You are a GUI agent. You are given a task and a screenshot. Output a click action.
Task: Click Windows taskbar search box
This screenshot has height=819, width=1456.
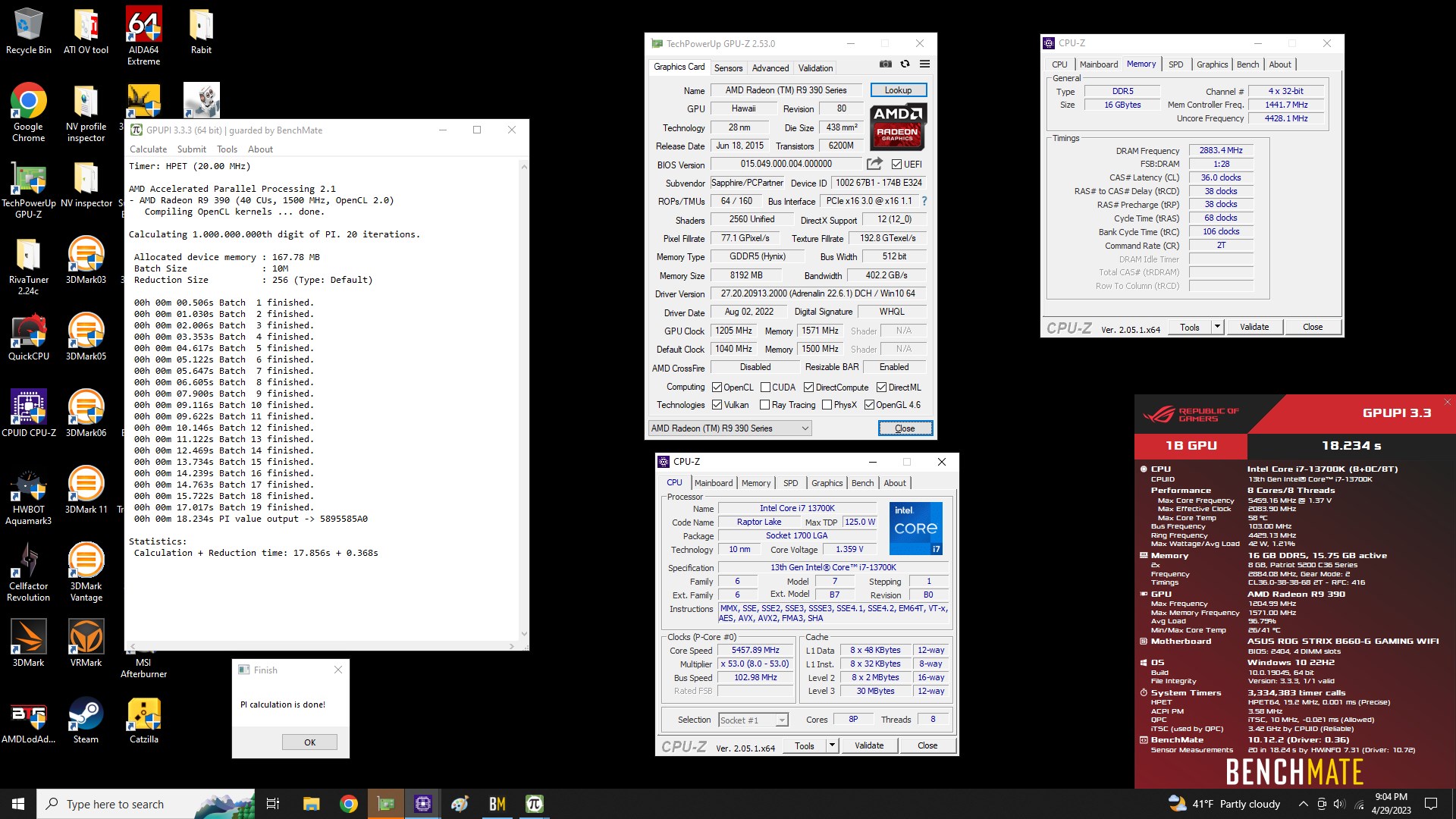(146, 804)
